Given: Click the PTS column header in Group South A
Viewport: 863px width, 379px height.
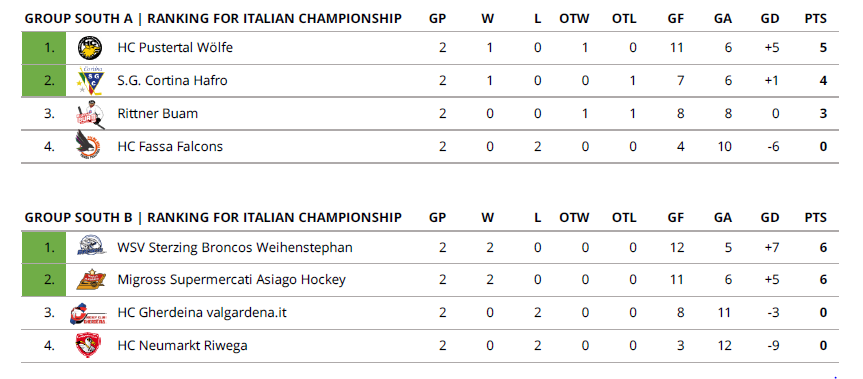Looking at the screenshot, I should tap(815, 19).
